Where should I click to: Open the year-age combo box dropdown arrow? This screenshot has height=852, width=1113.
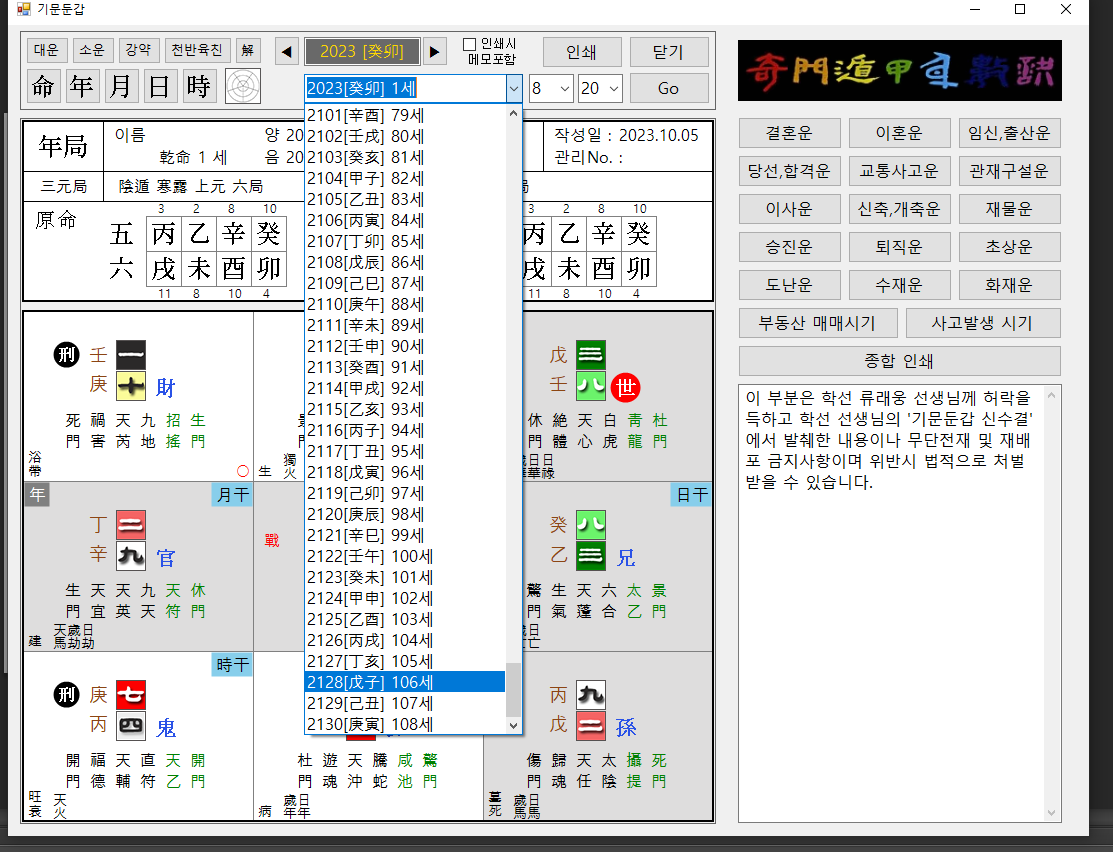click(x=513, y=89)
